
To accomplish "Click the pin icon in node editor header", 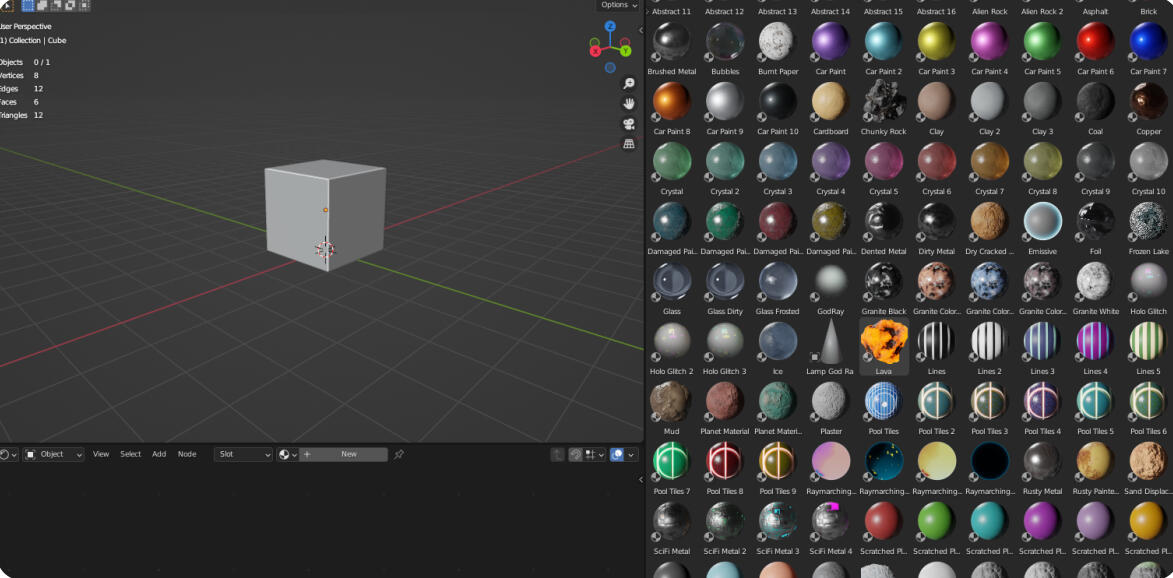I will point(399,454).
